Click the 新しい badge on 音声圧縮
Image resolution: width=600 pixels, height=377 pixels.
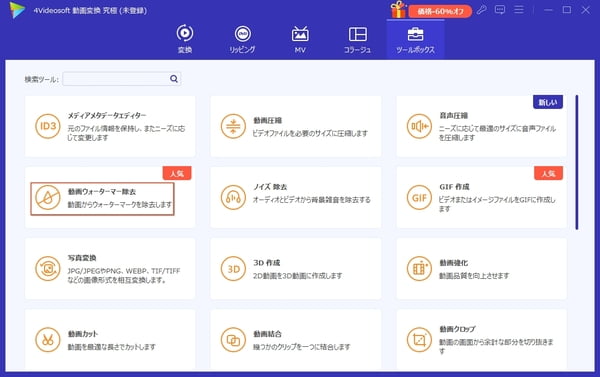click(x=548, y=102)
